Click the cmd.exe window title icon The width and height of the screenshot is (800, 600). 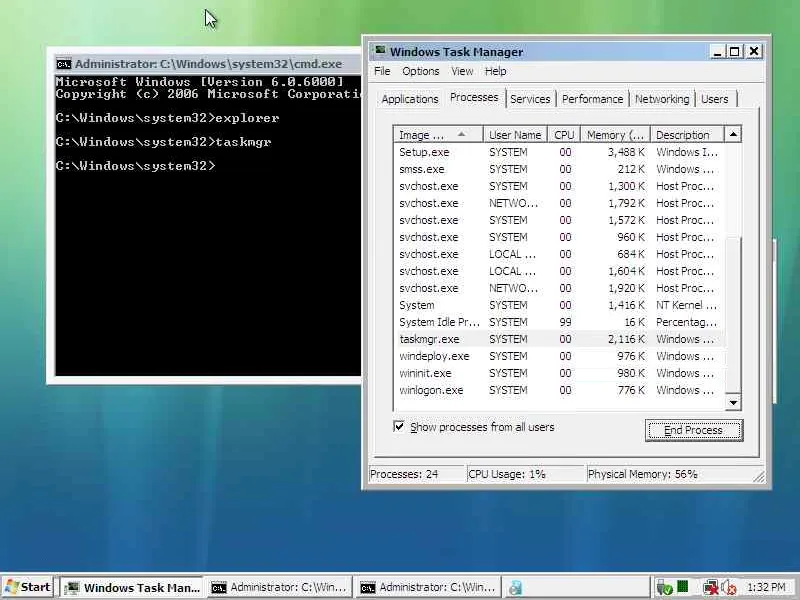[x=64, y=64]
